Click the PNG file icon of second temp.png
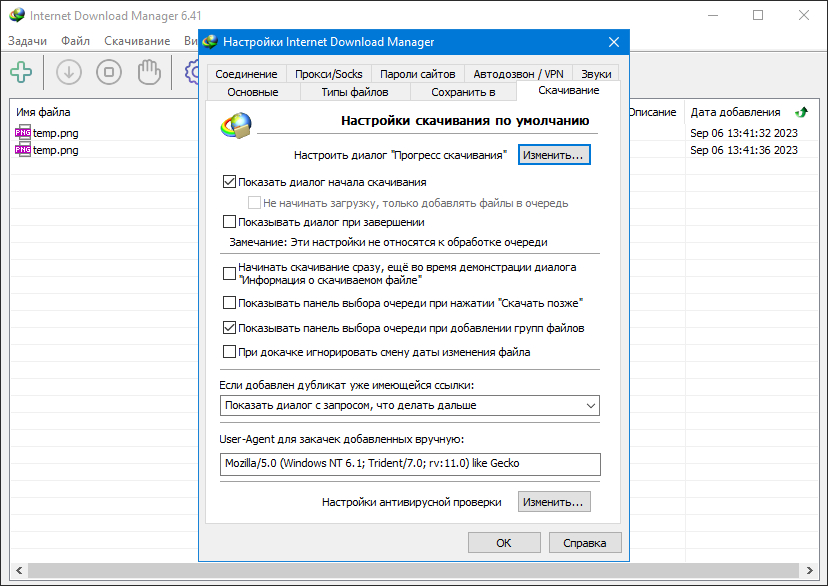Viewport: 828px width, 586px height. click(x=23, y=150)
